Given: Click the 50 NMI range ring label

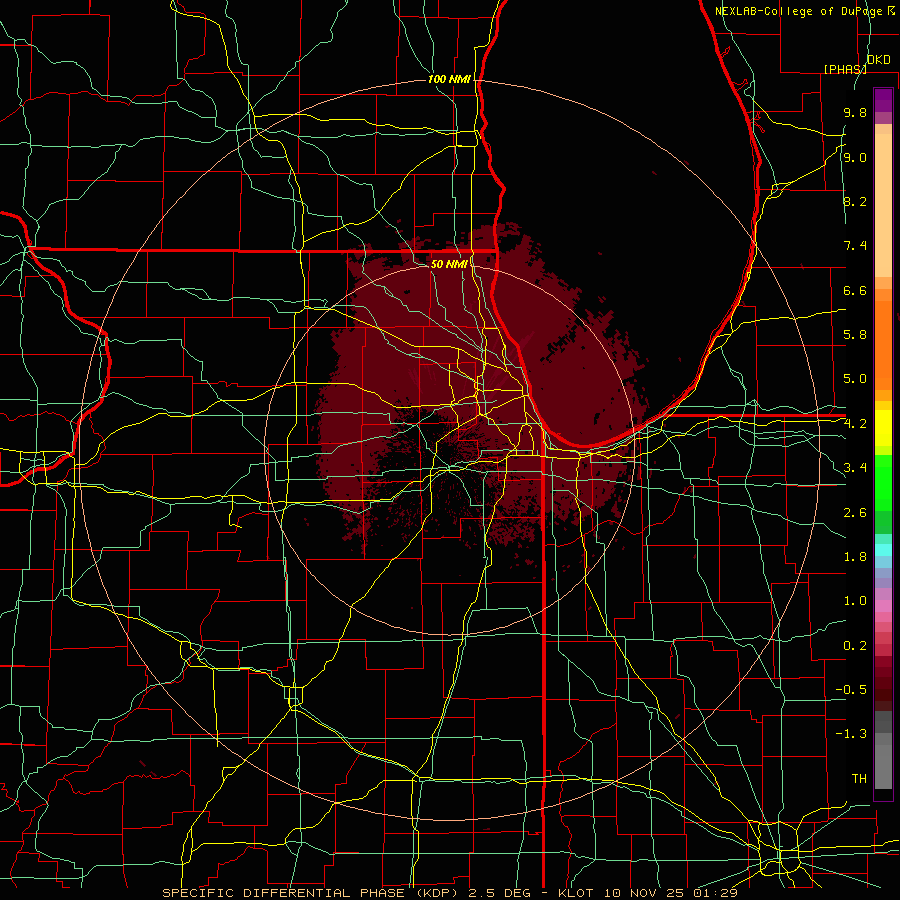Looking at the screenshot, I should [449, 264].
